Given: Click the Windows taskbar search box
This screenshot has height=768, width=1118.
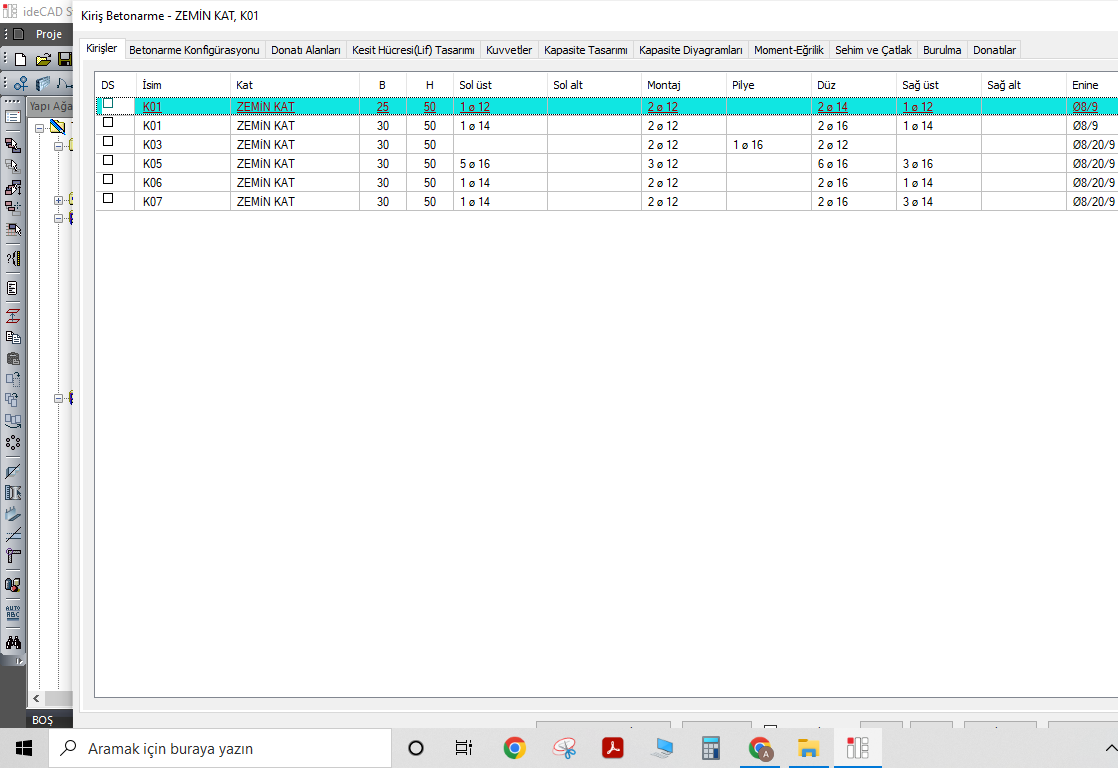Looking at the screenshot, I should click(x=220, y=748).
